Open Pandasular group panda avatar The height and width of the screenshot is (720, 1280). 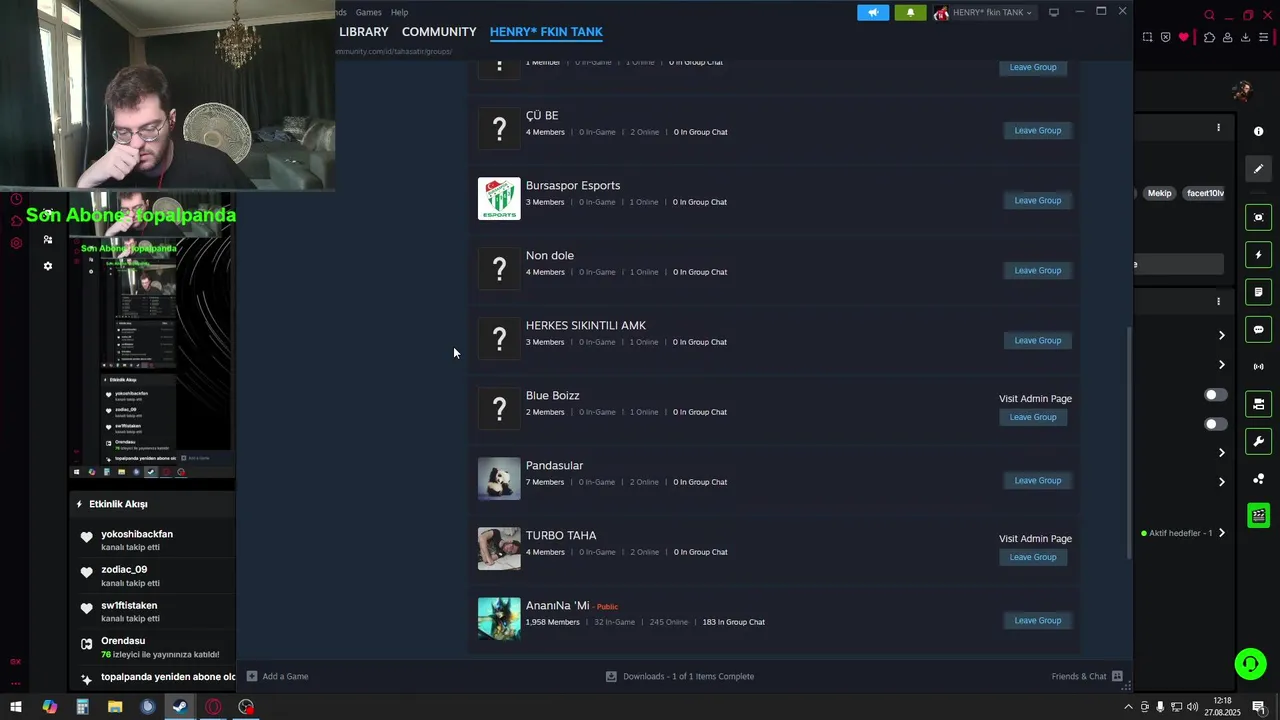coord(499,479)
